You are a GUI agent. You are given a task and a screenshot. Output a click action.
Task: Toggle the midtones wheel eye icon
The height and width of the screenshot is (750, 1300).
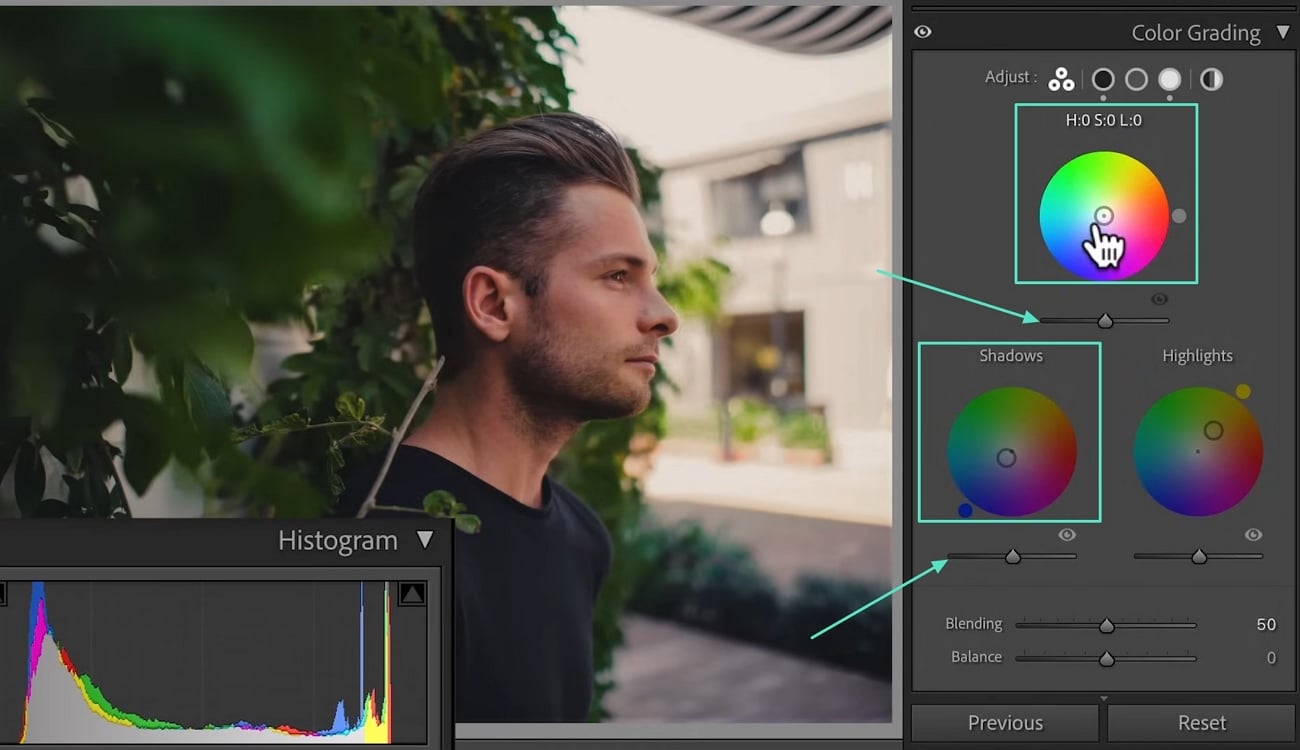(1160, 299)
